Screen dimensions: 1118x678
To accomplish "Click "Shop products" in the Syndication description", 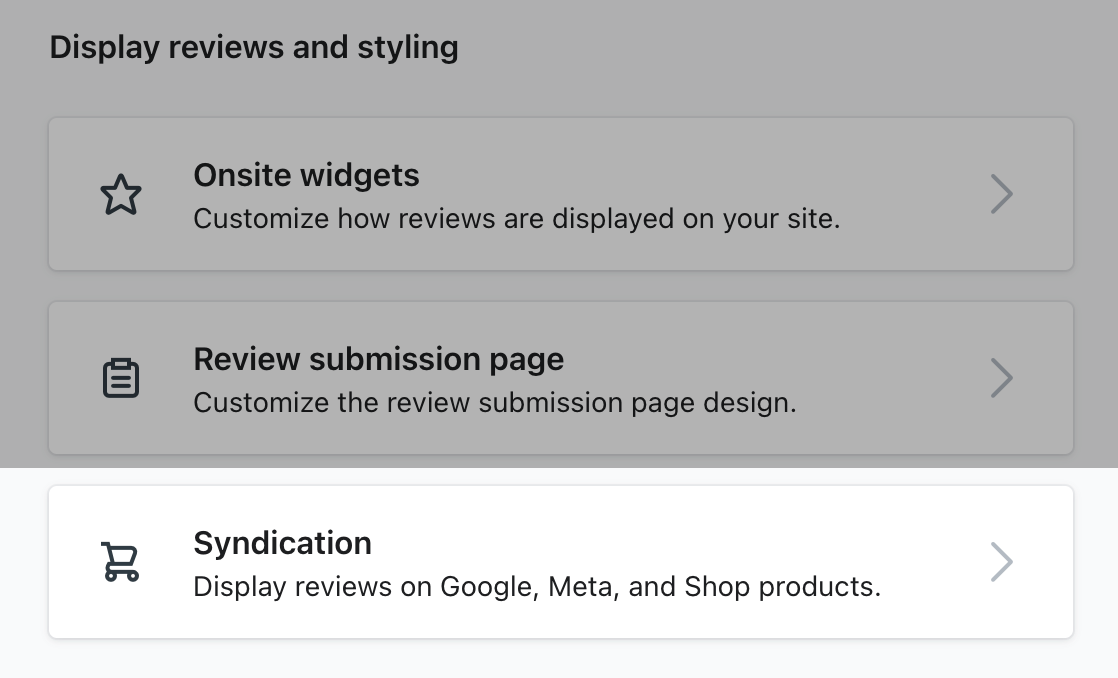I will [x=780, y=587].
